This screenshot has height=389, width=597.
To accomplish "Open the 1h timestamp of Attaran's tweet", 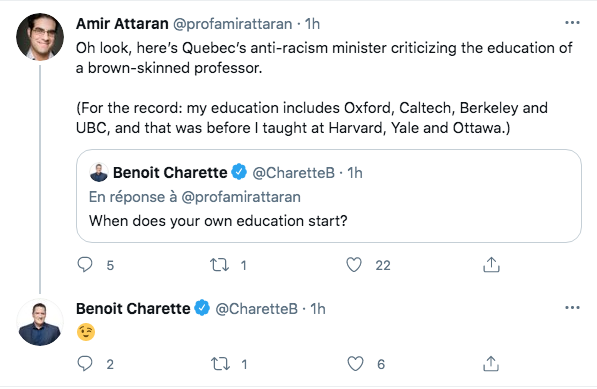I will 312,24.
